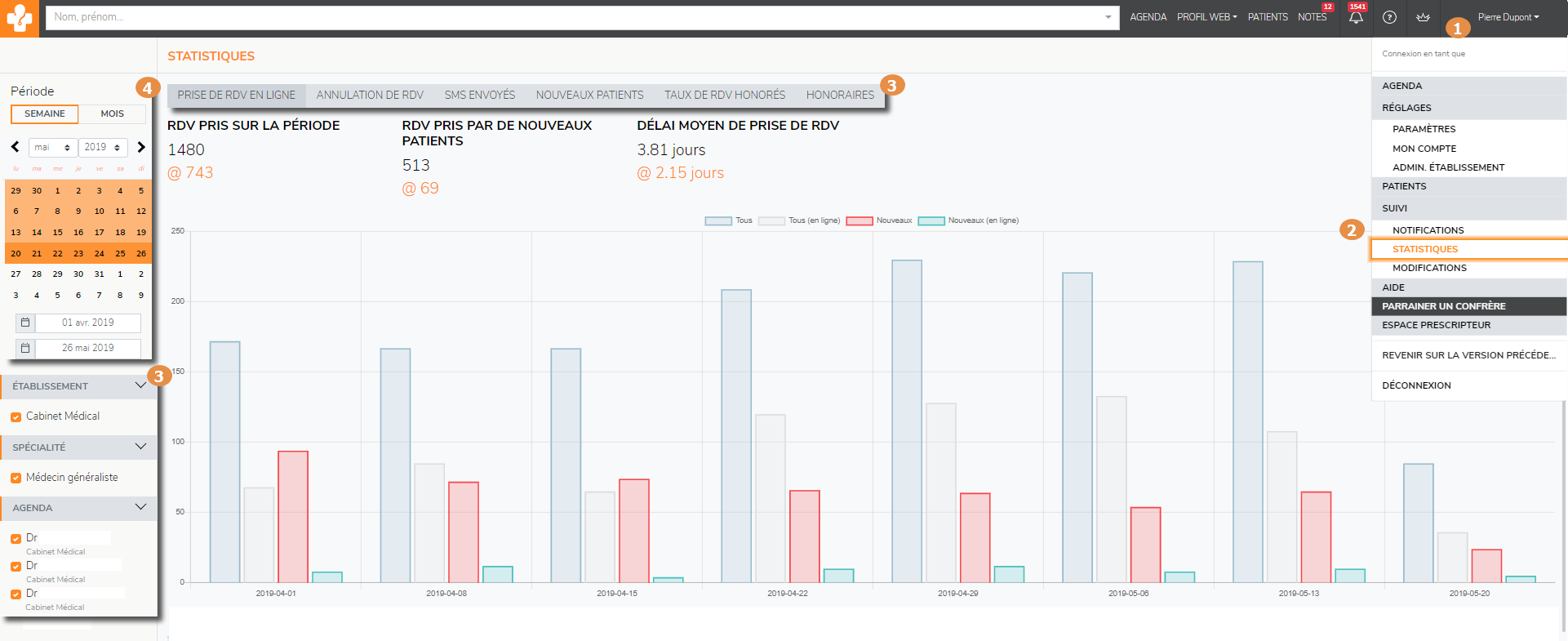Switch period to MOIS

click(112, 114)
